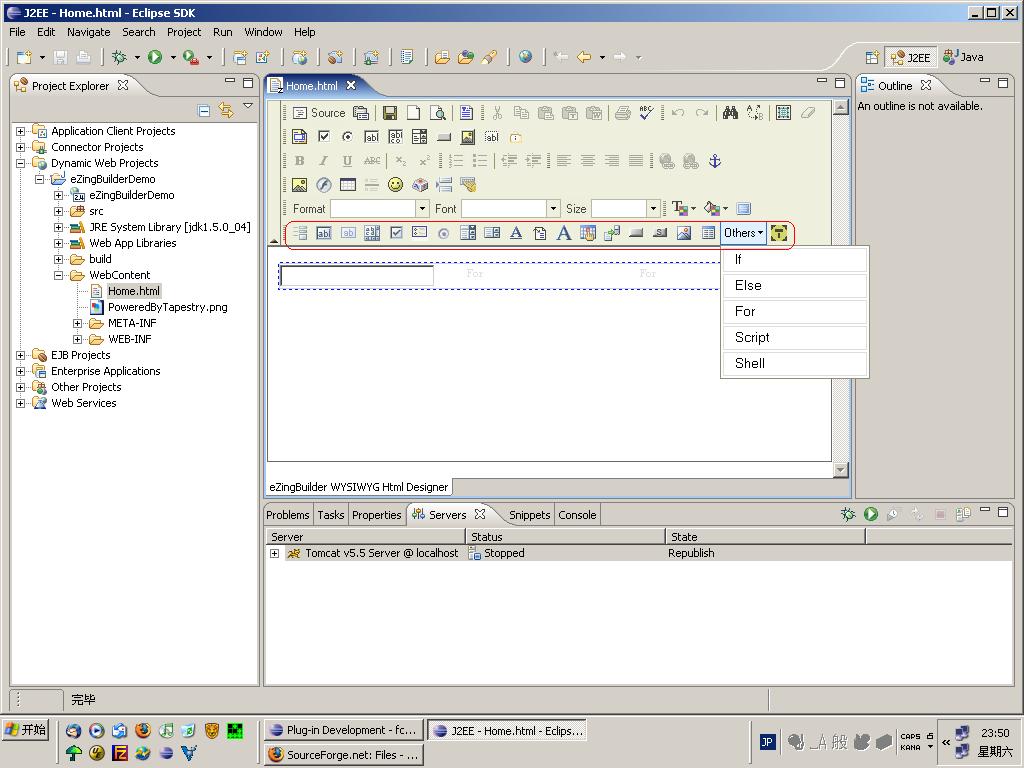Click the Save floppy disk icon in editor toolbar
This screenshot has width=1024, height=768.
click(390, 113)
